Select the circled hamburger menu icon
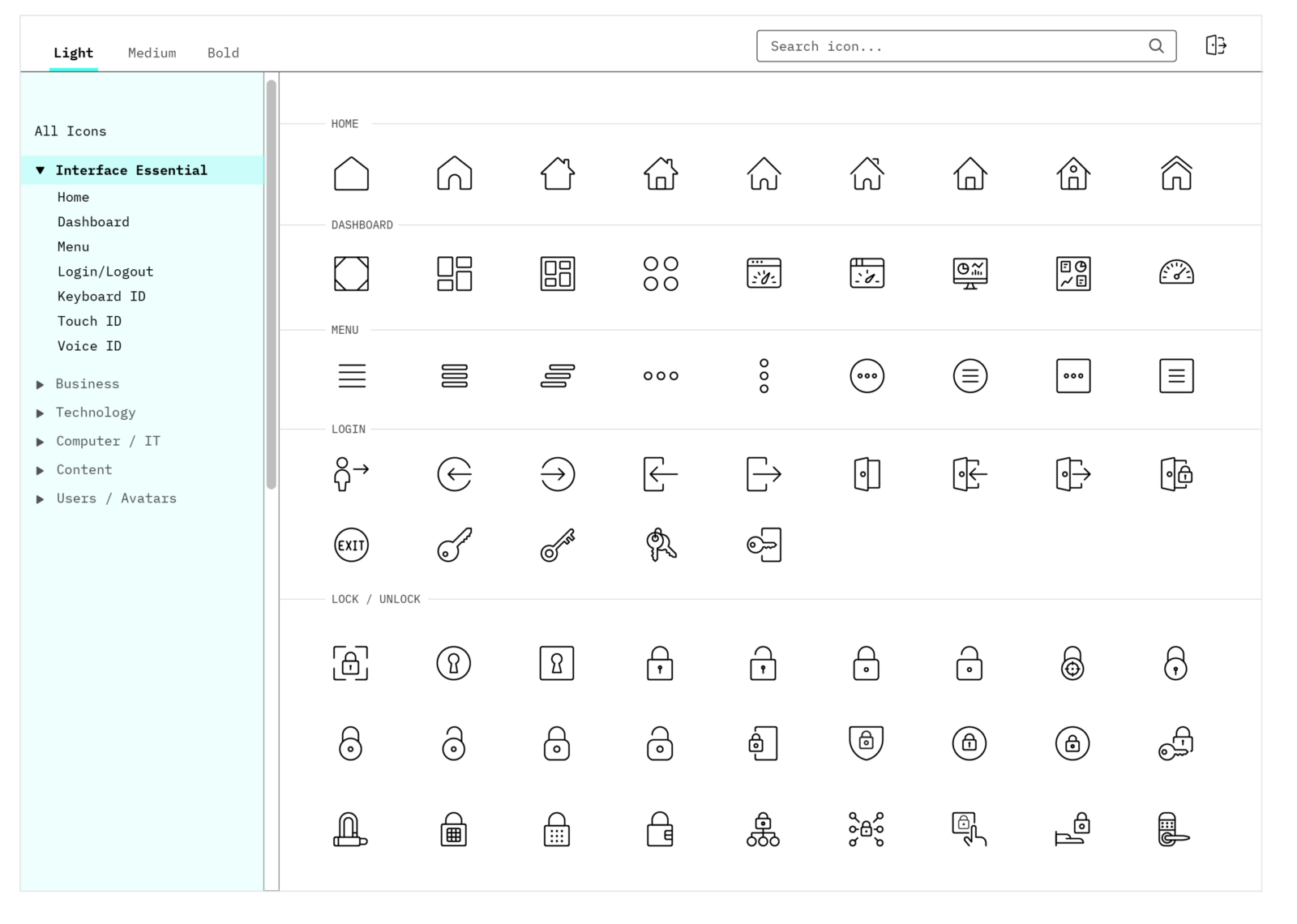Viewport: 1297px width, 924px height. [970, 376]
